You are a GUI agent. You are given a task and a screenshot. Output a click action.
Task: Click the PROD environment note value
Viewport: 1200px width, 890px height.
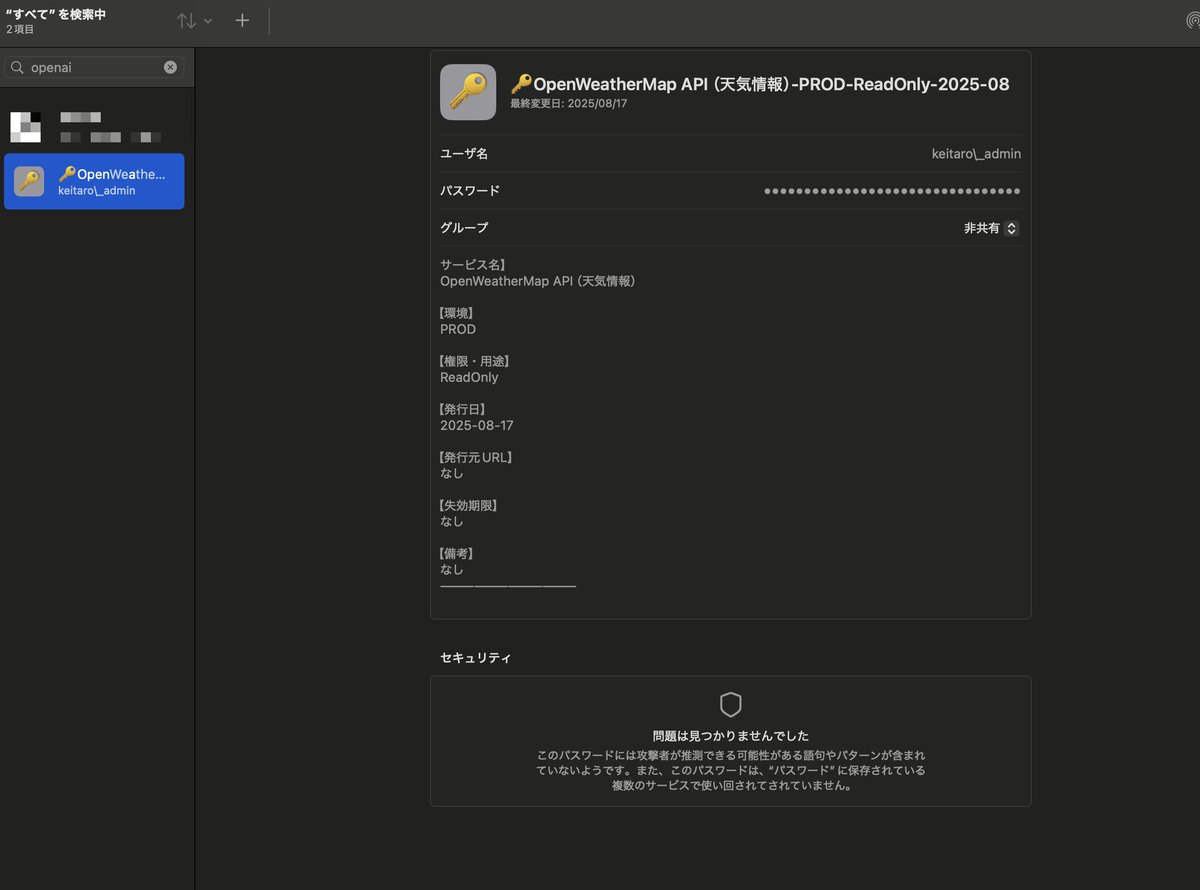[x=458, y=329]
